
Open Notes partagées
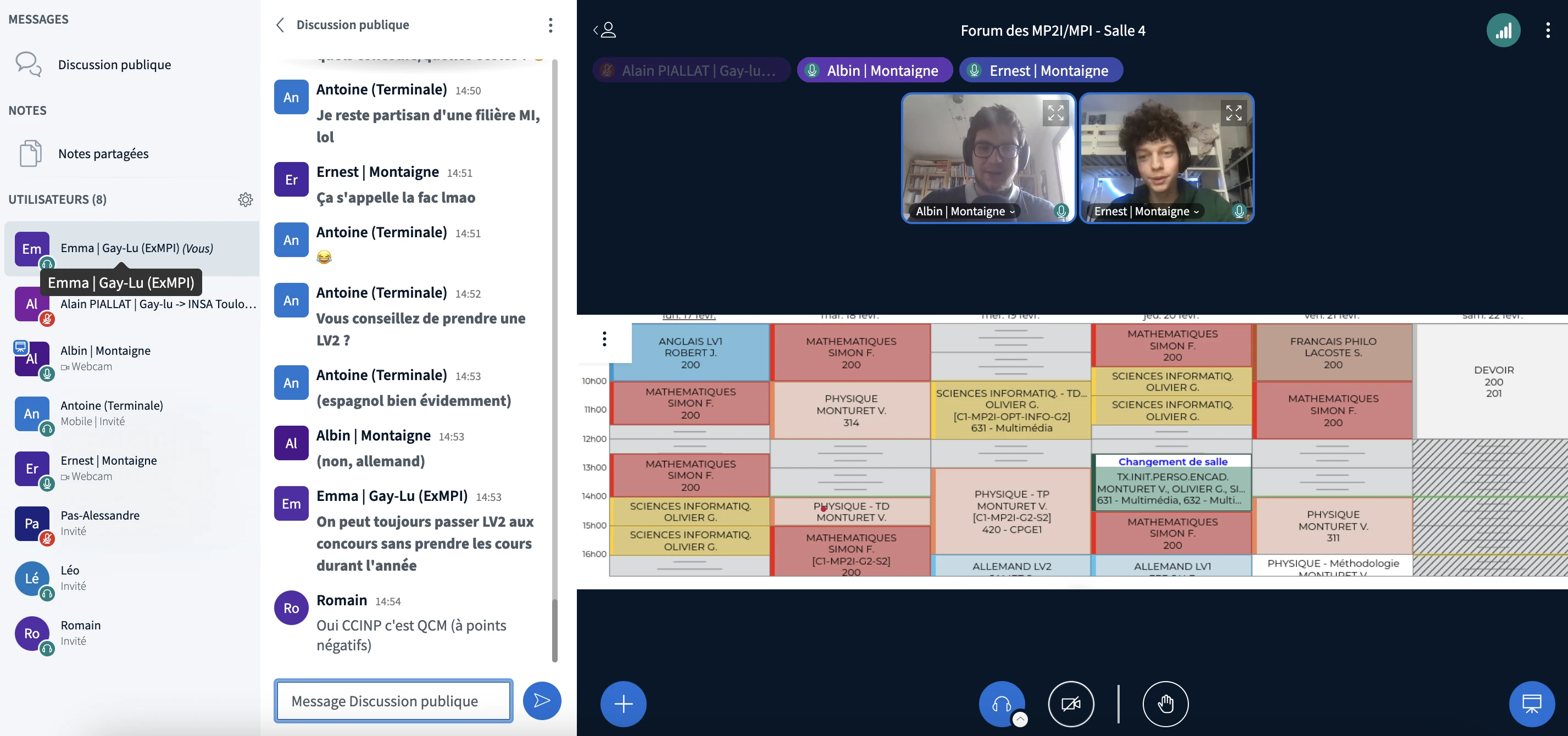click(x=103, y=153)
